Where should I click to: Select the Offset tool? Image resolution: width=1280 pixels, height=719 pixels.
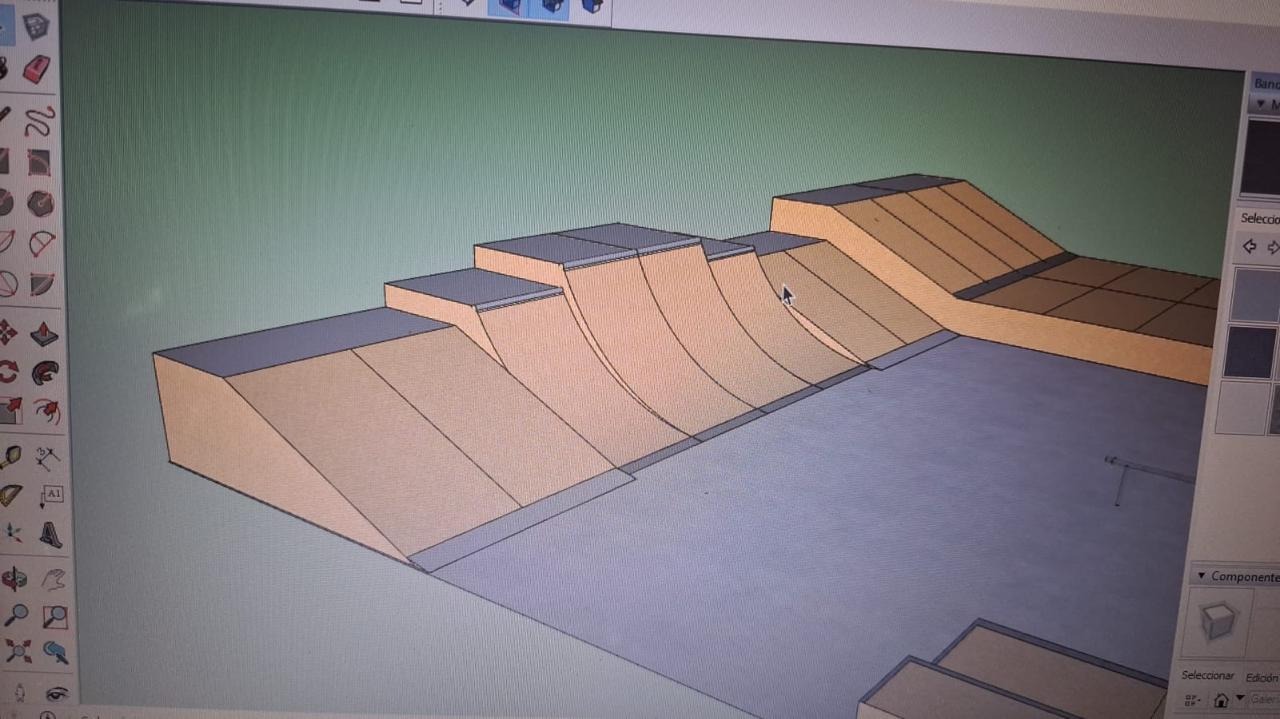[x=46, y=411]
